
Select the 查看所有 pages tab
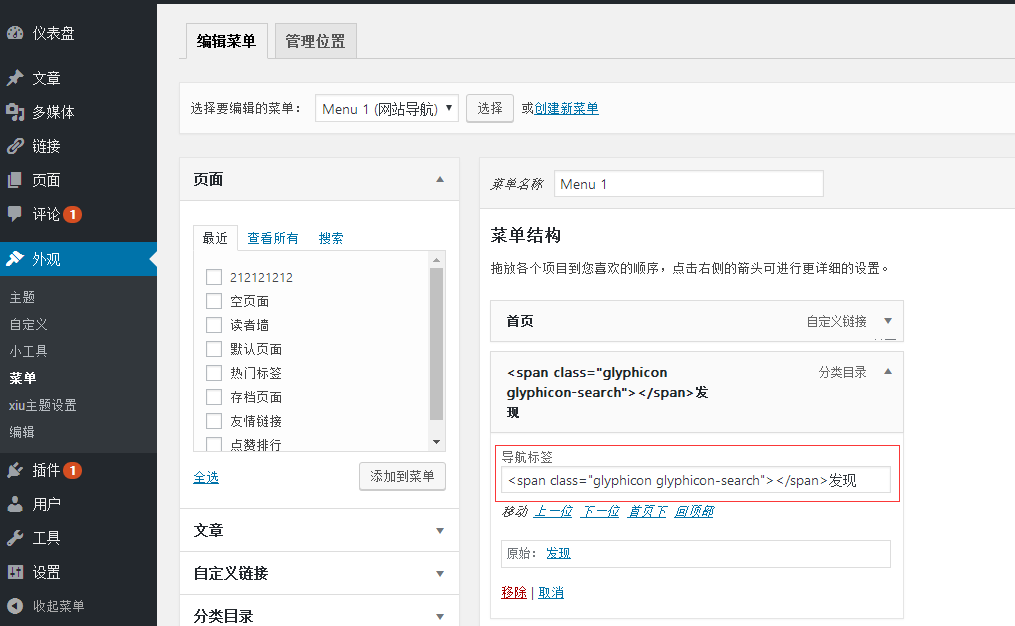point(273,238)
